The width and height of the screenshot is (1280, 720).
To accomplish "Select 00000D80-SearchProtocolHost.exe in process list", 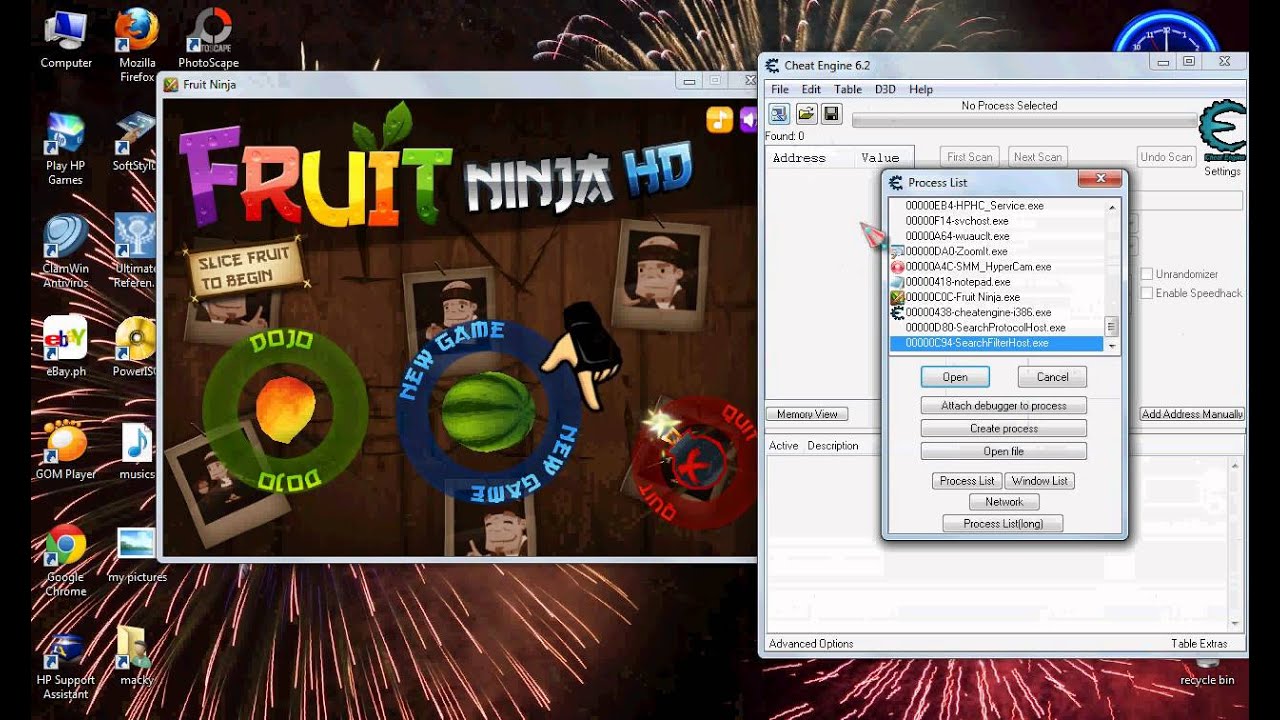I will tap(996, 328).
